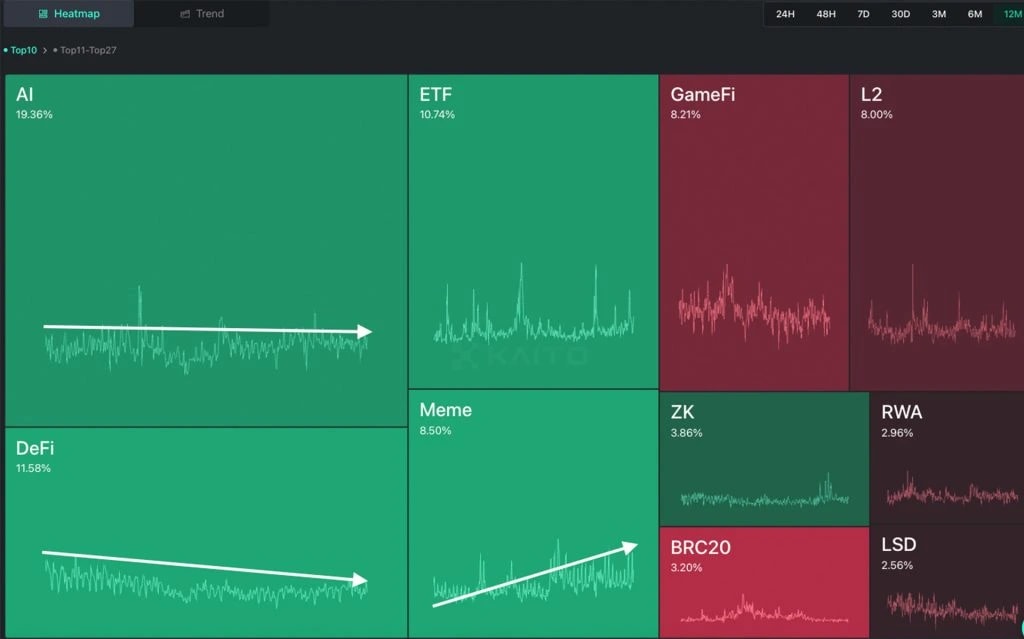Enable the 3M time range
Image resolution: width=1024 pixels, height=639 pixels.
pyautogui.click(x=939, y=15)
